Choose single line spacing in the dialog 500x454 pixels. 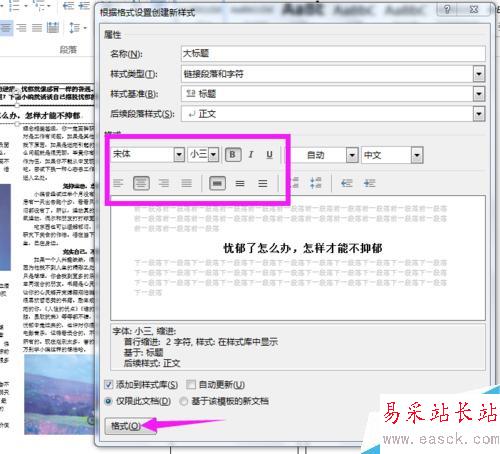point(217,183)
